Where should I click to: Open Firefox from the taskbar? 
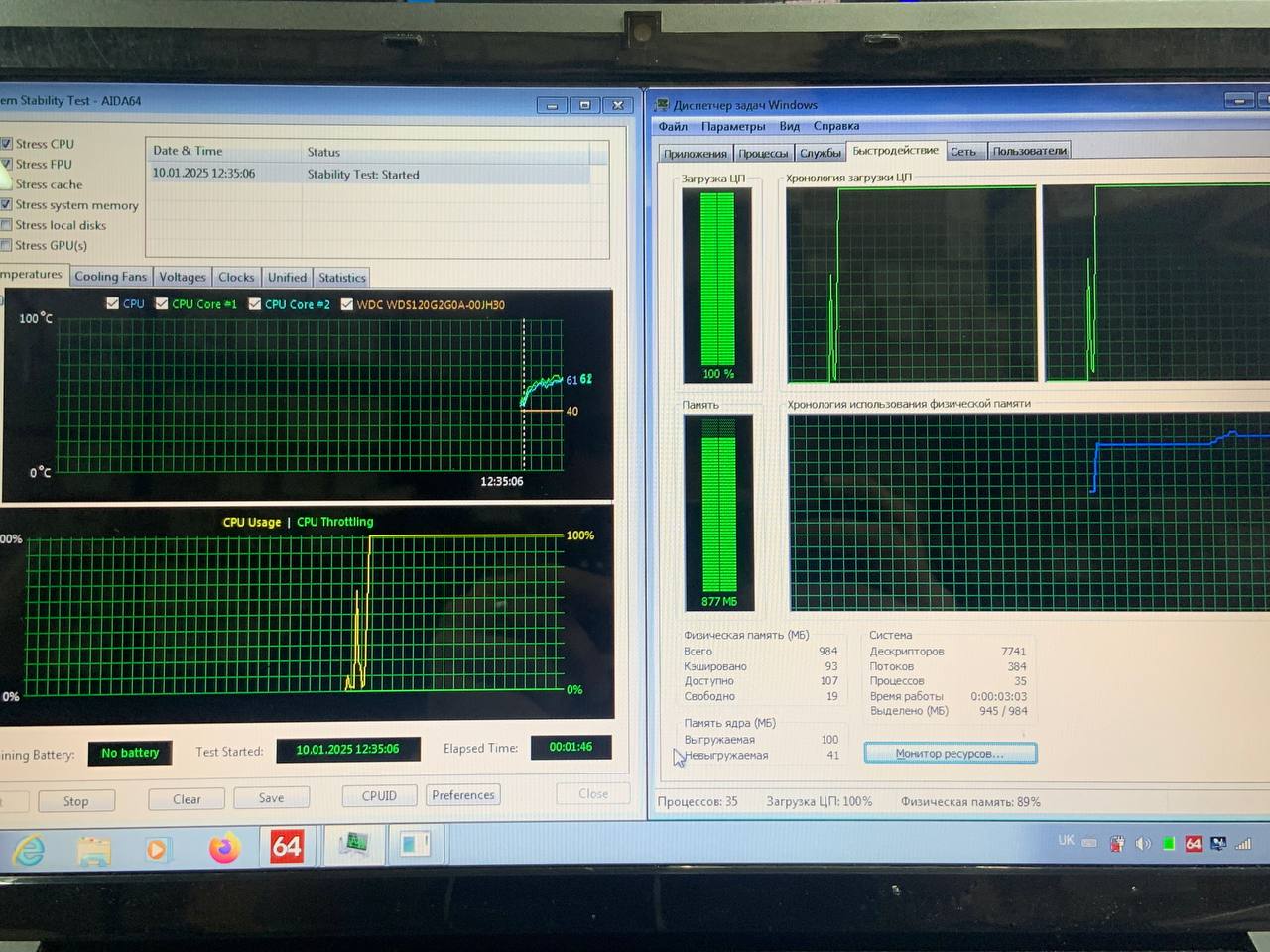pos(224,849)
